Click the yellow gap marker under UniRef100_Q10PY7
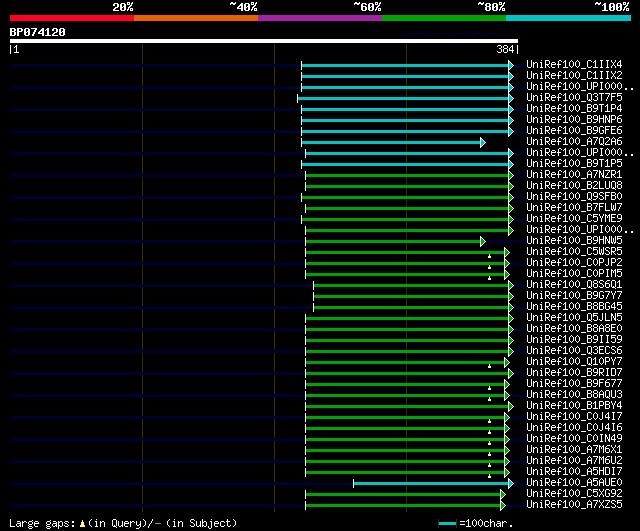This screenshot has width=640, height=531. [x=489, y=367]
